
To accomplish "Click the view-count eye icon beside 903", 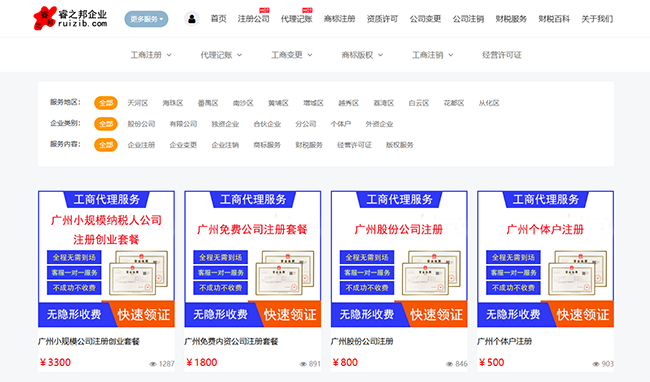I will (596, 364).
